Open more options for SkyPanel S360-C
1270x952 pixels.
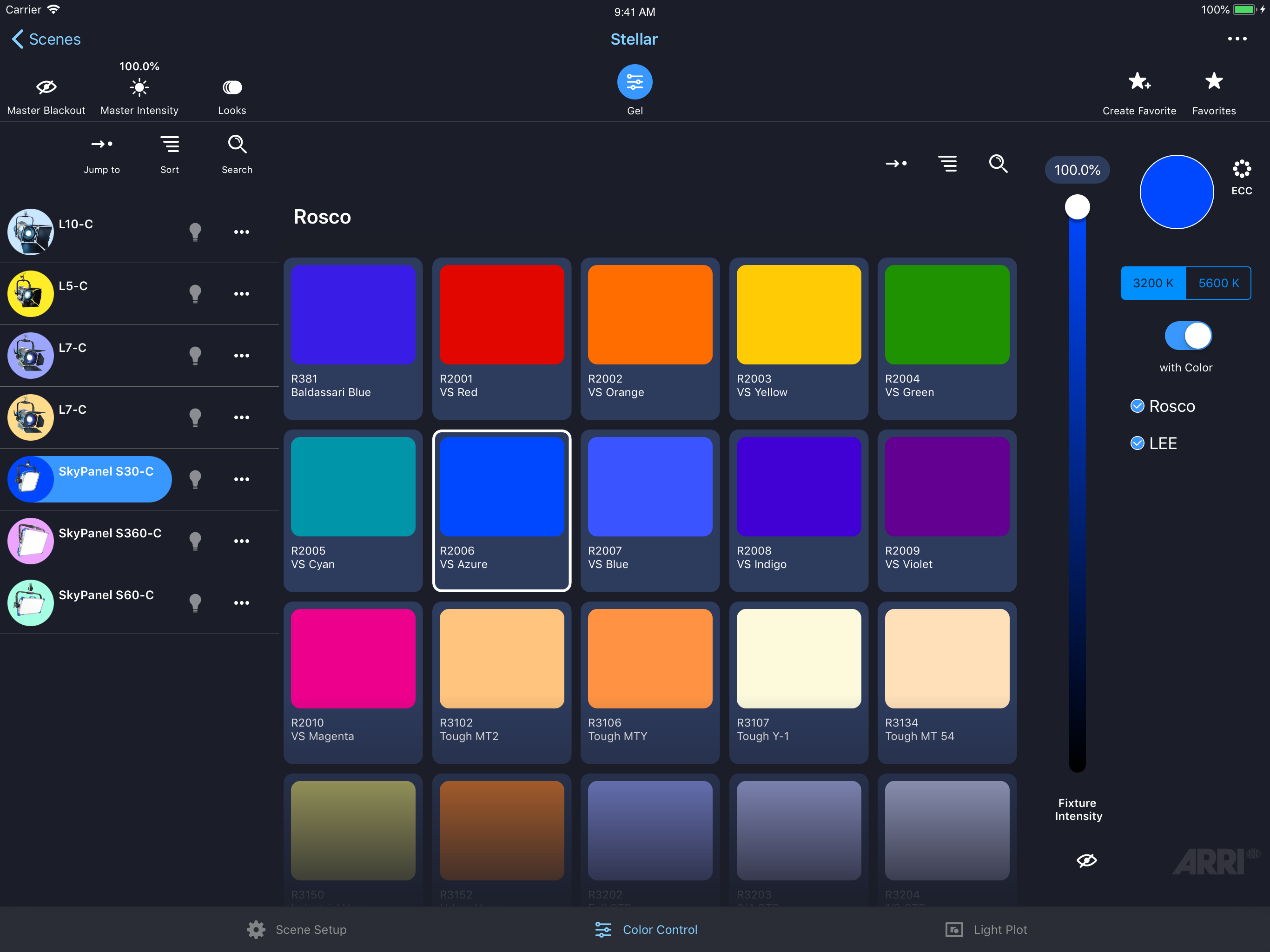coord(242,541)
